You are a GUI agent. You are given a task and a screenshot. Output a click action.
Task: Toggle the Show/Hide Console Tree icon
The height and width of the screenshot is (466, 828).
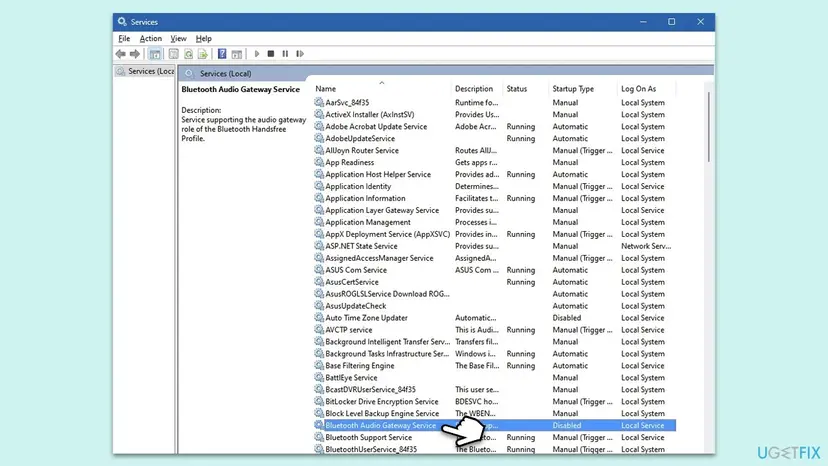[x=155, y=54]
